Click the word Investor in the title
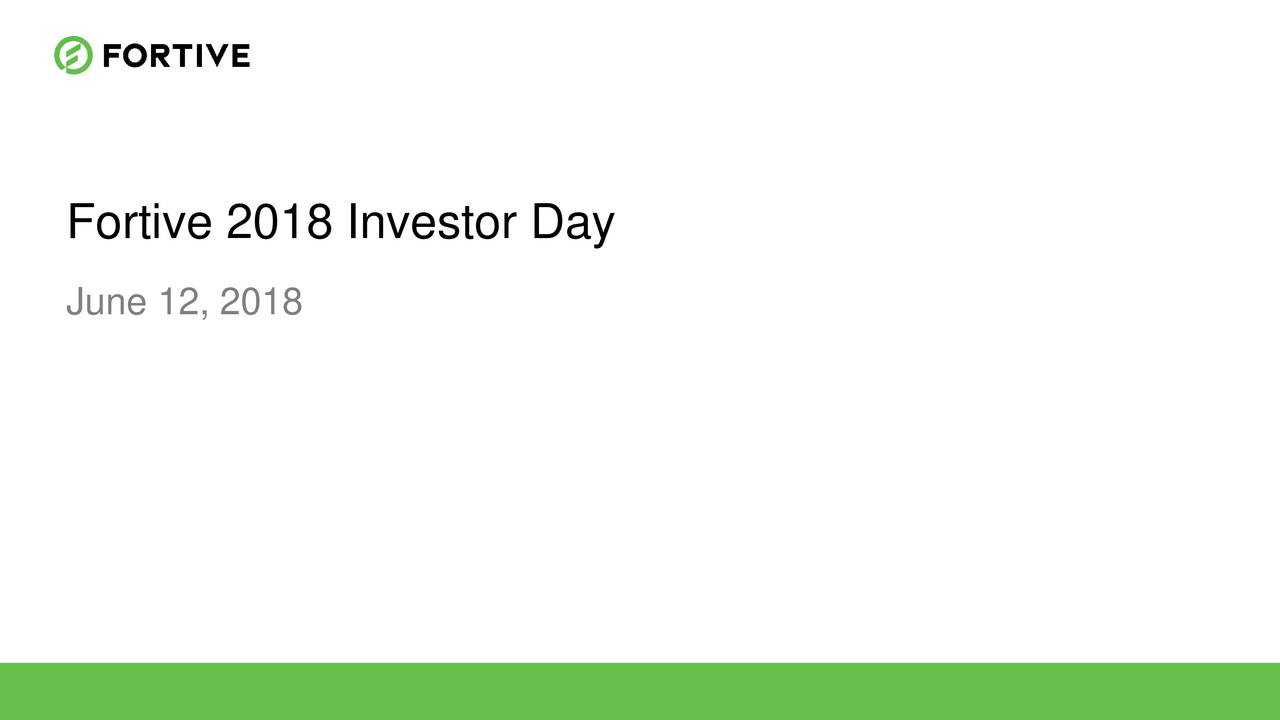 pyautogui.click(x=432, y=222)
